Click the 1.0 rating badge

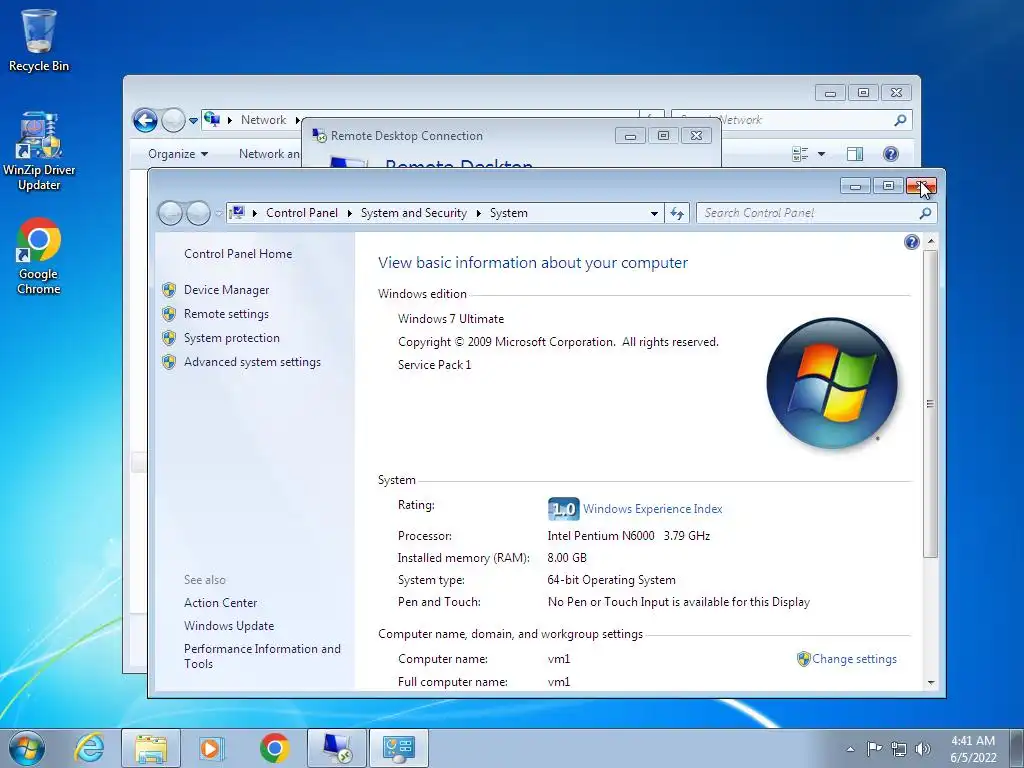click(x=564, y=509)
